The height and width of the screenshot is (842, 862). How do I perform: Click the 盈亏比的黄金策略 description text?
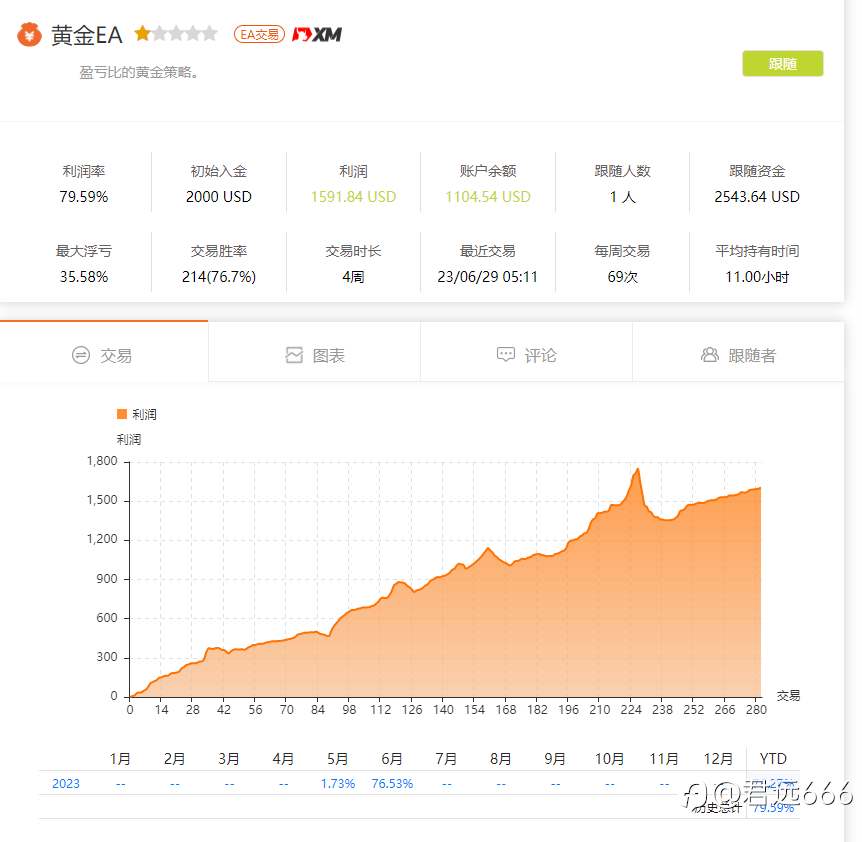click(x=139, y=73)
